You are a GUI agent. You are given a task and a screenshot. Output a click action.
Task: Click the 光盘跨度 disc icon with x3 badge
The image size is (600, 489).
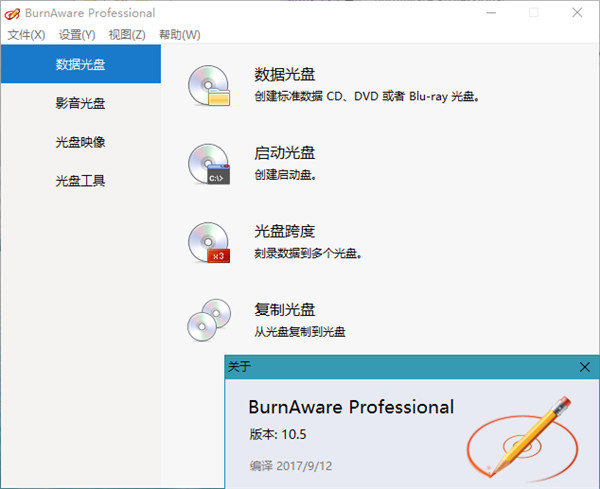(x=209, y=243)
